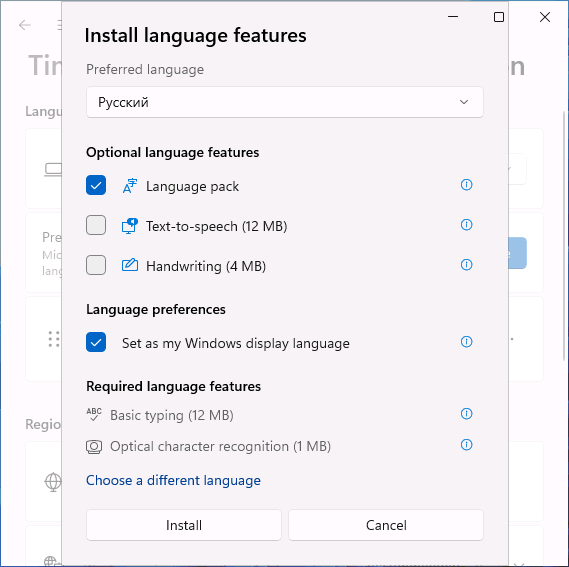Click Optical character recognition (1 MB) label

[x=220, y=446]
